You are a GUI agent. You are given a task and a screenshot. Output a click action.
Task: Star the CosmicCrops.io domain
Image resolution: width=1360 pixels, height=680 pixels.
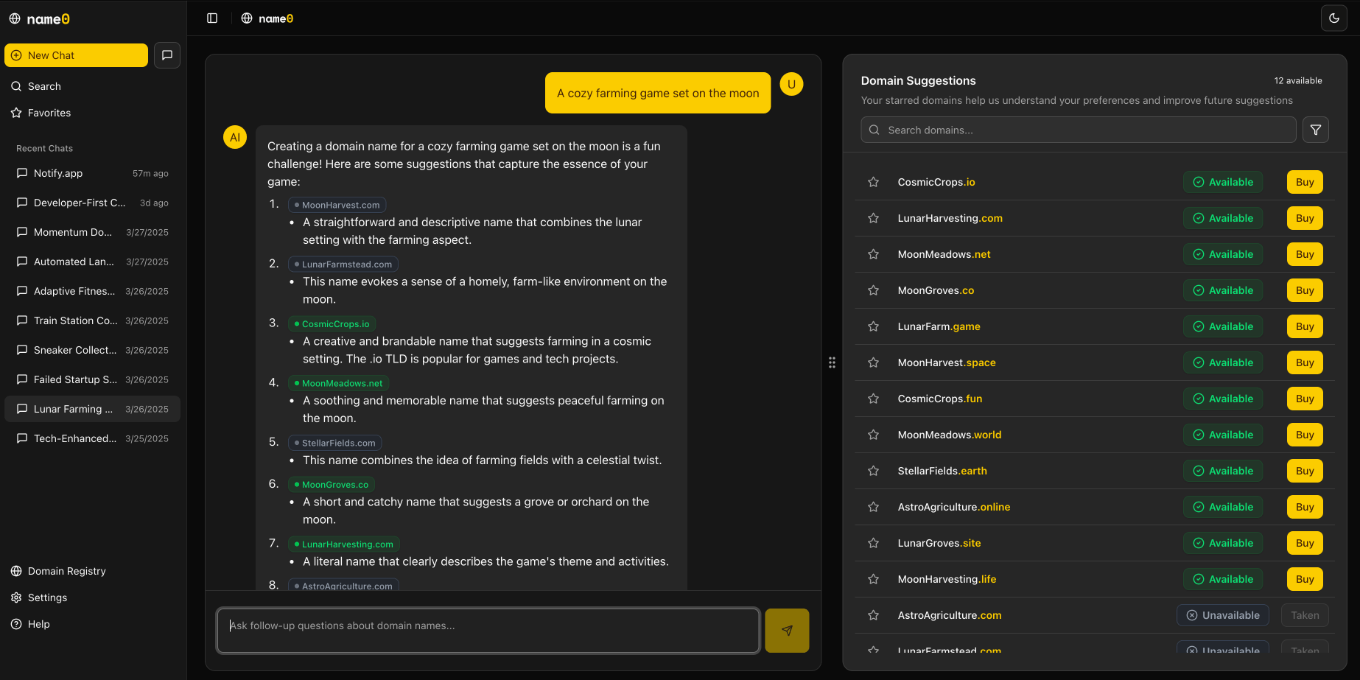[x=873, y=182]
